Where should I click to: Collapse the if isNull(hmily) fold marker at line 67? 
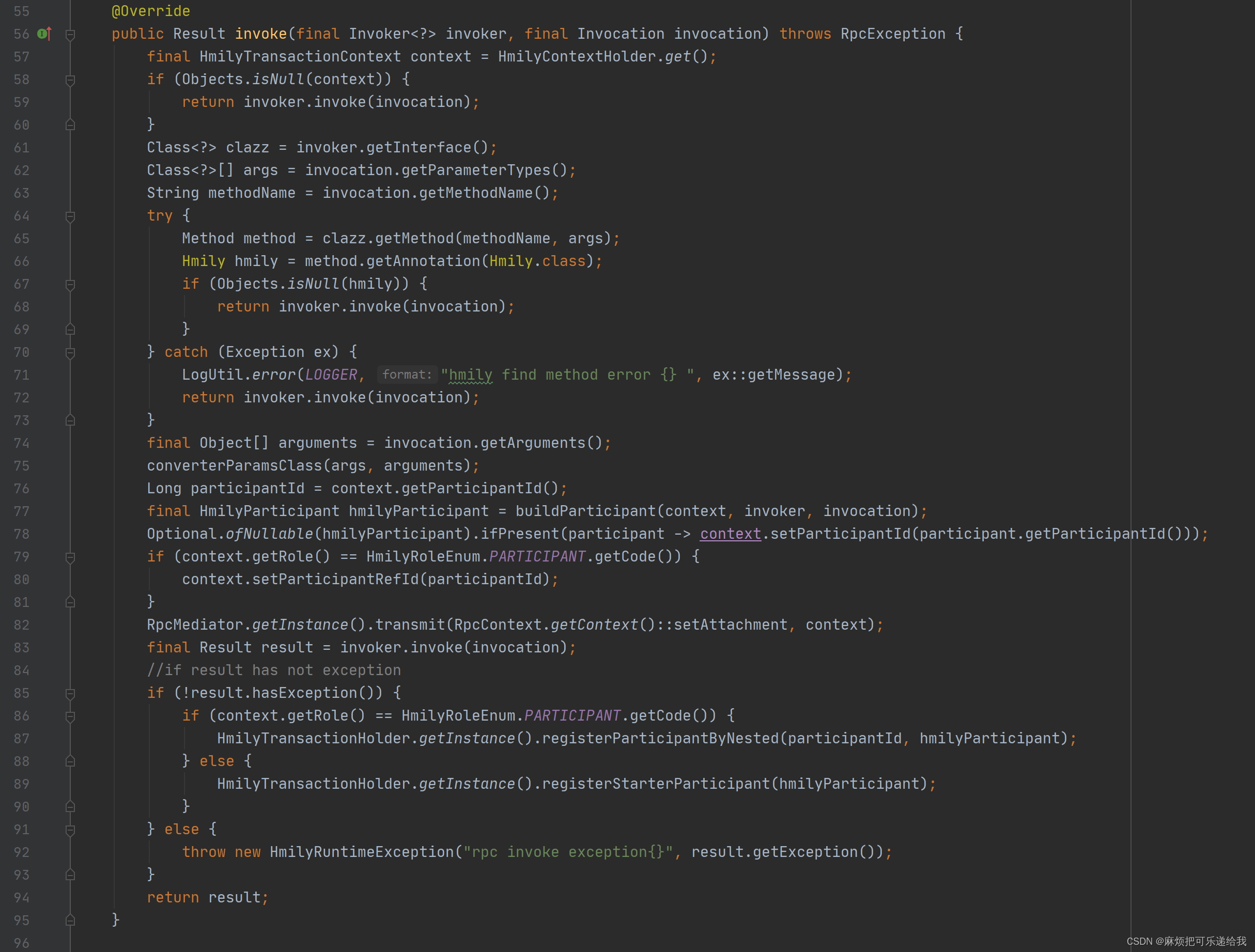(x=70, y=285)
